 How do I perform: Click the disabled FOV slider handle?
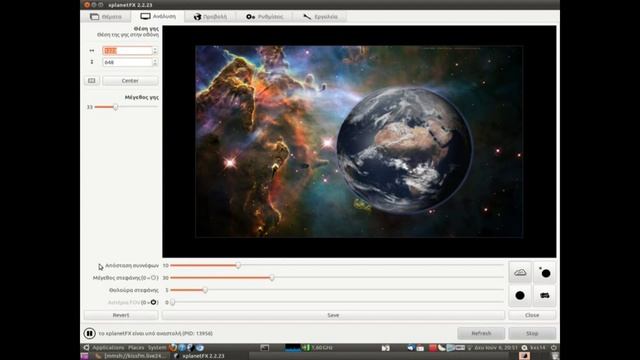[x=173, y=302]
